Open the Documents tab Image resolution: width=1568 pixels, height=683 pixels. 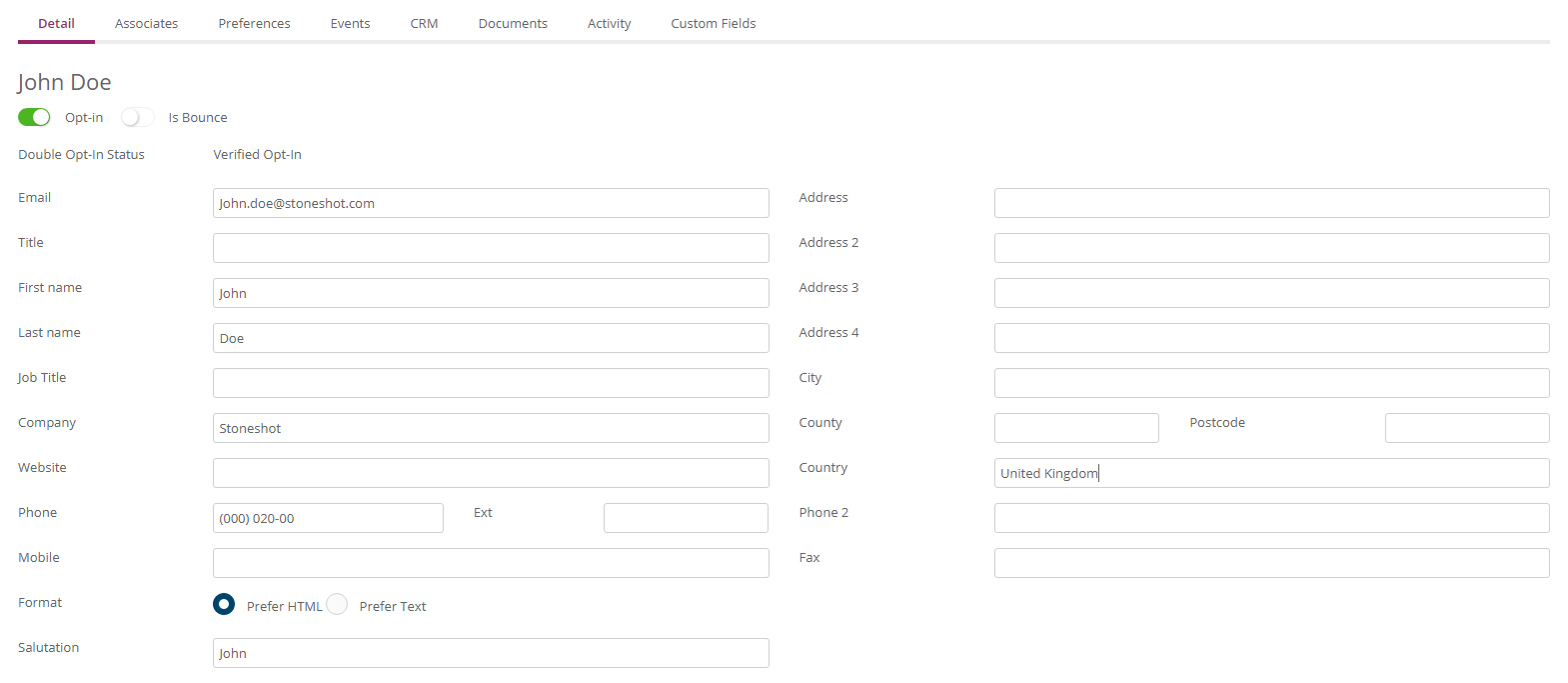513,23
